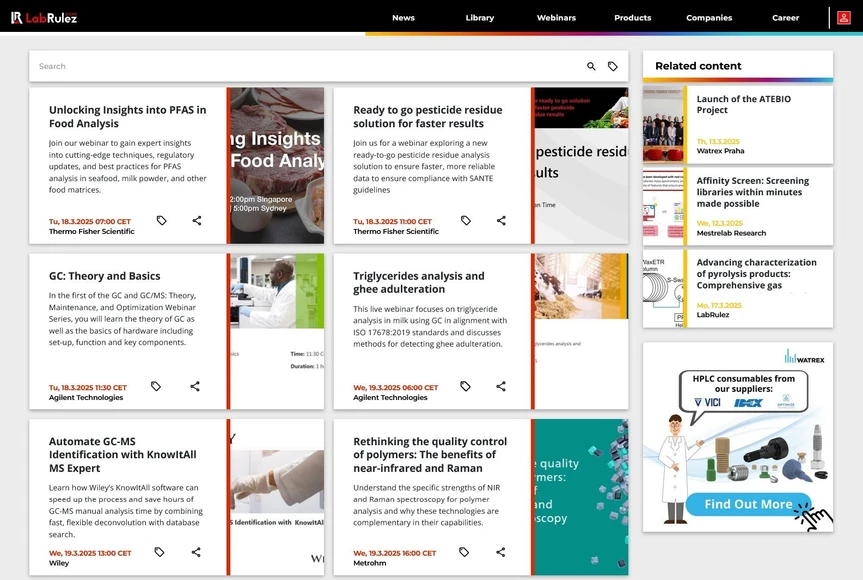Open the Library menu
This screenshot has height=580, width=863.
[480, 18]
